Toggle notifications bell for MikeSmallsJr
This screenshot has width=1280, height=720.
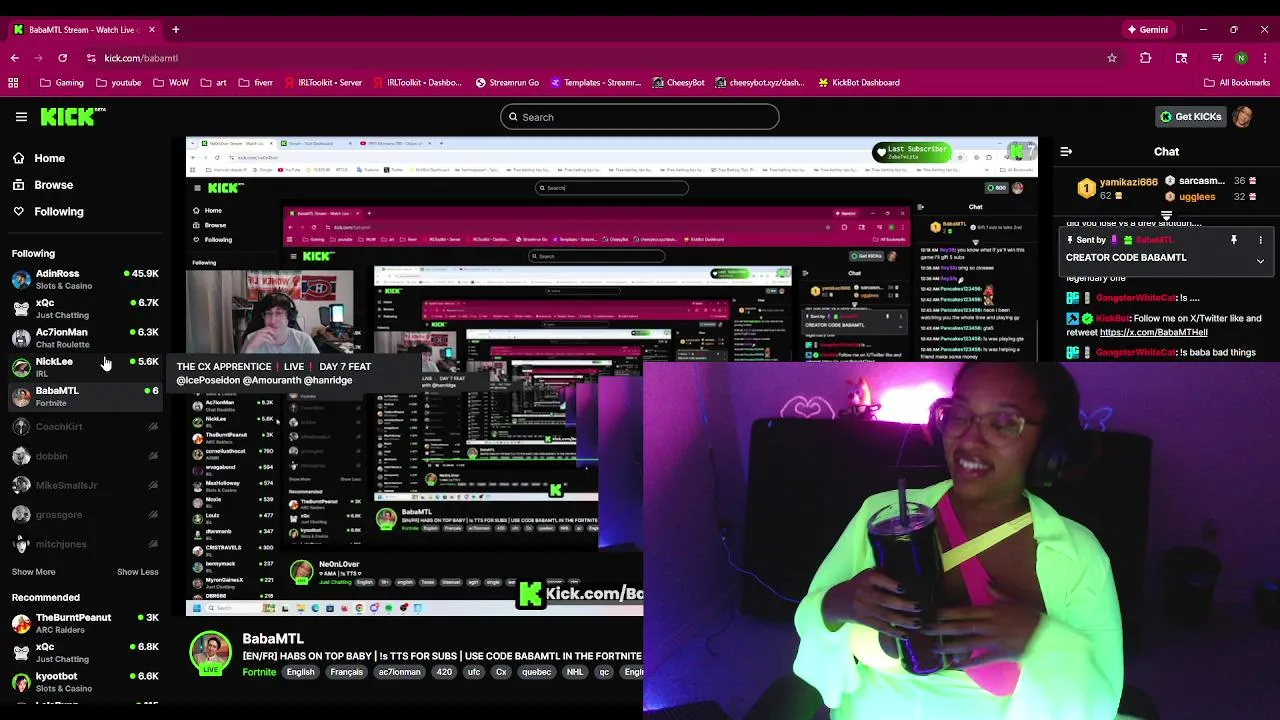pyautogui.click(x=153, y=485)
